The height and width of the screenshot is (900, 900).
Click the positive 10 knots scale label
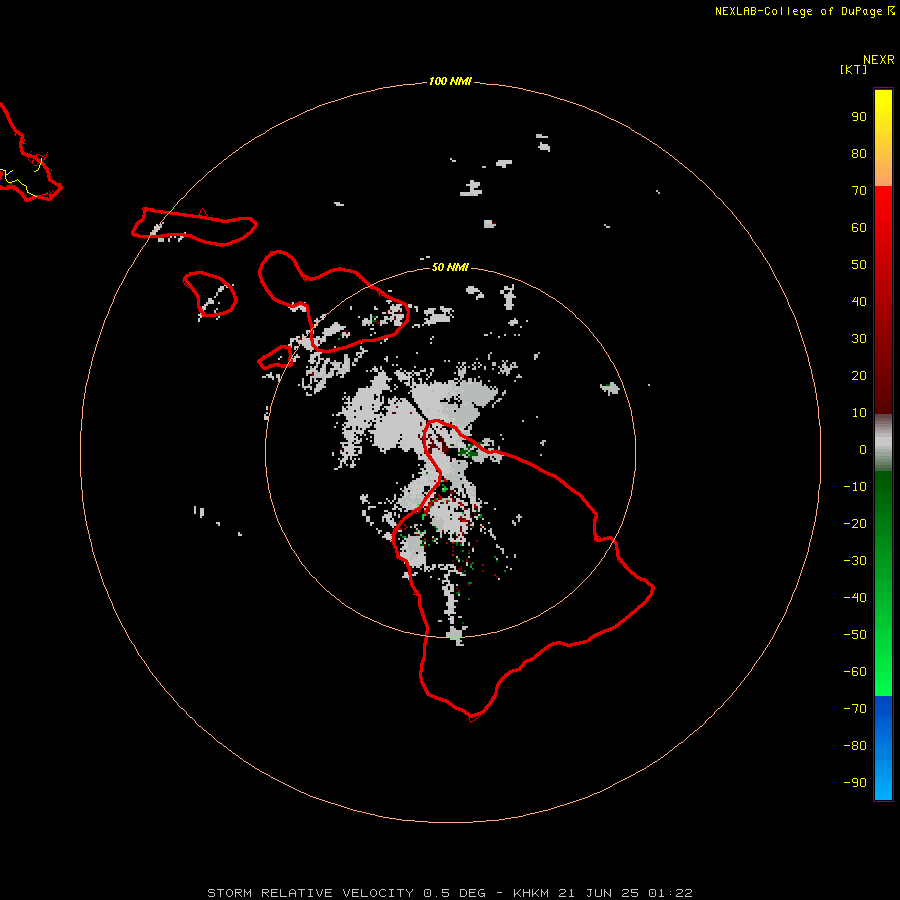(x=859, y=413)
